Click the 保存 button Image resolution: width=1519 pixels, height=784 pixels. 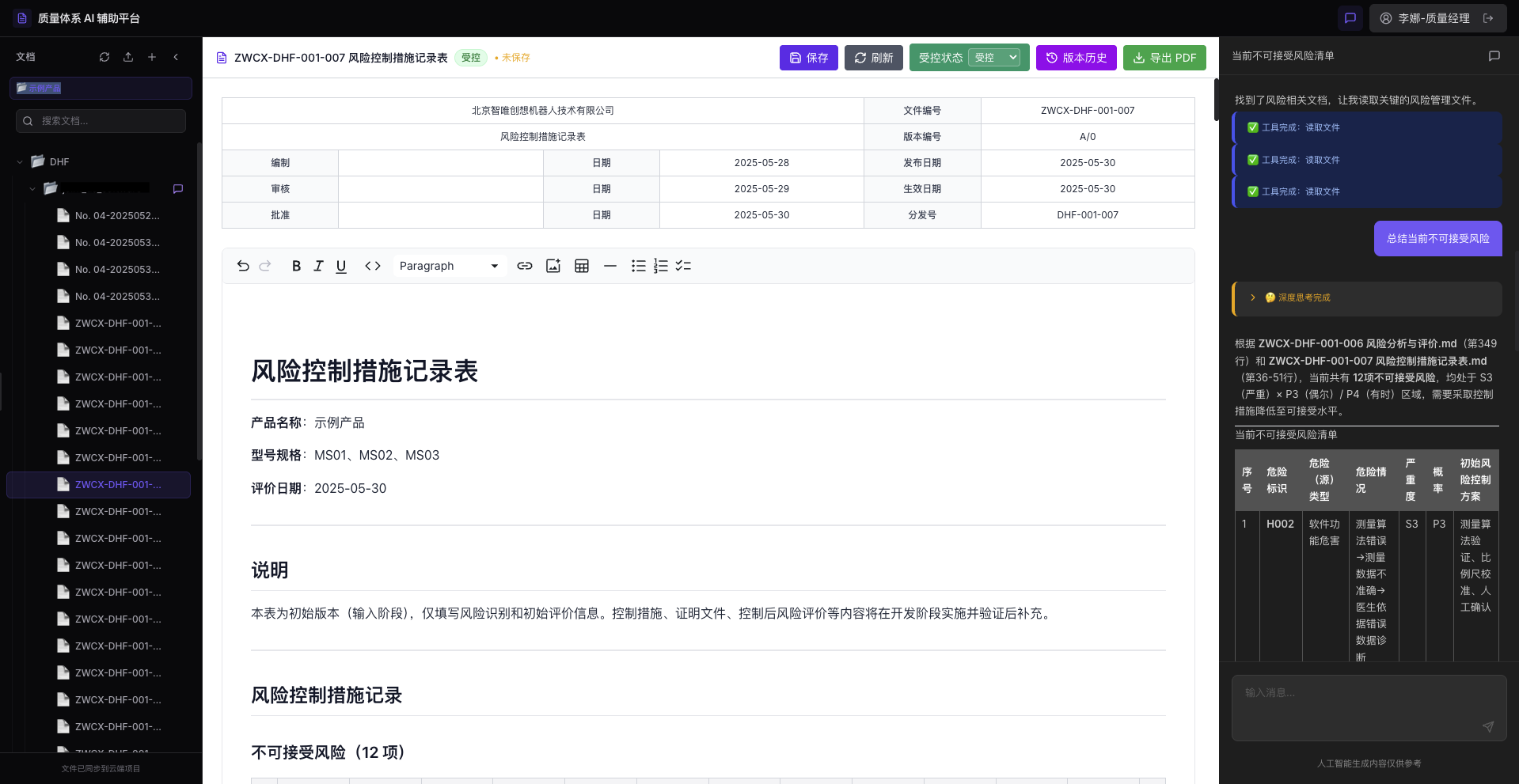(809, 58)
